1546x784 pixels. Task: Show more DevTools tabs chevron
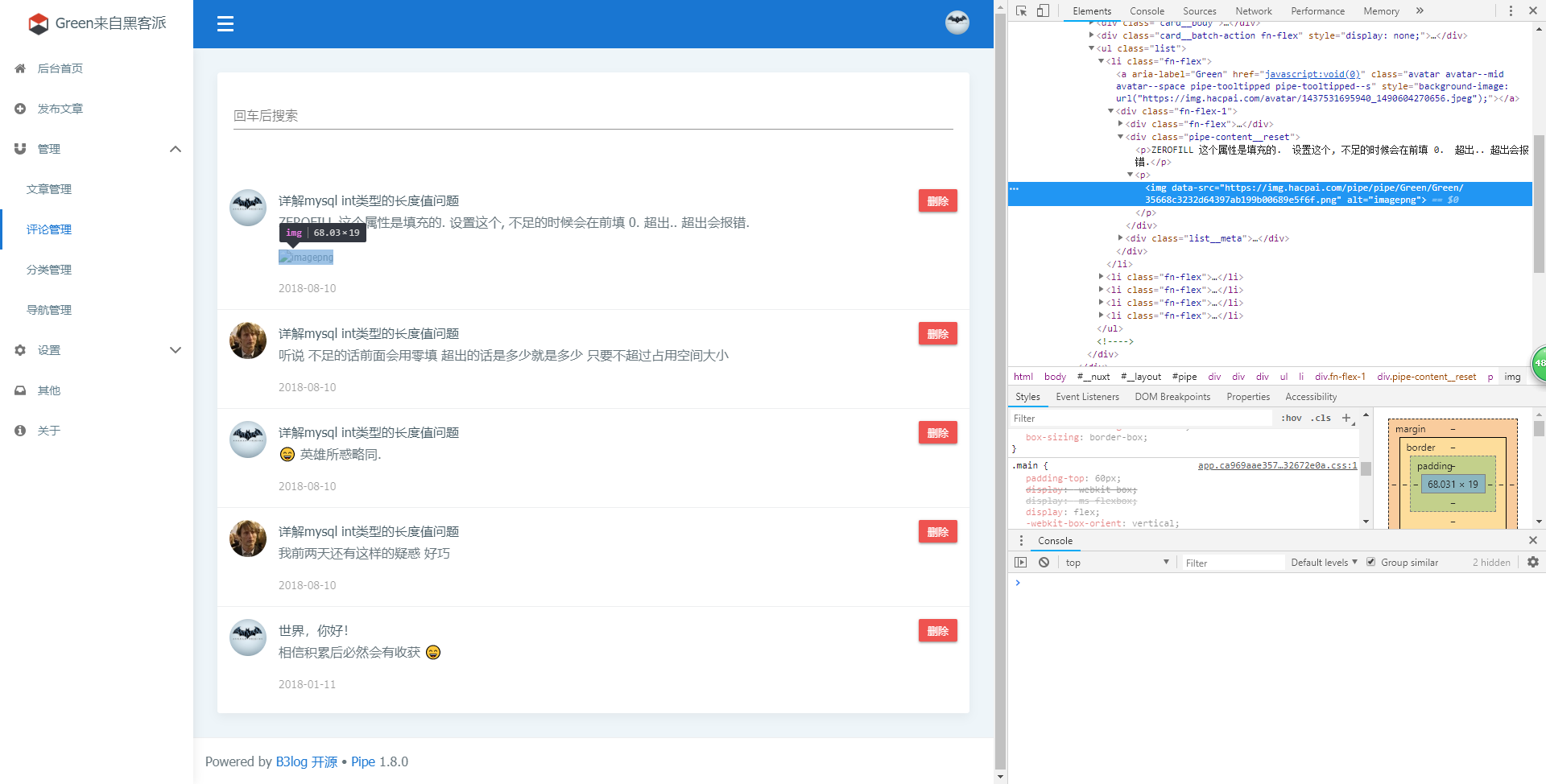[x=1420, y=10]
